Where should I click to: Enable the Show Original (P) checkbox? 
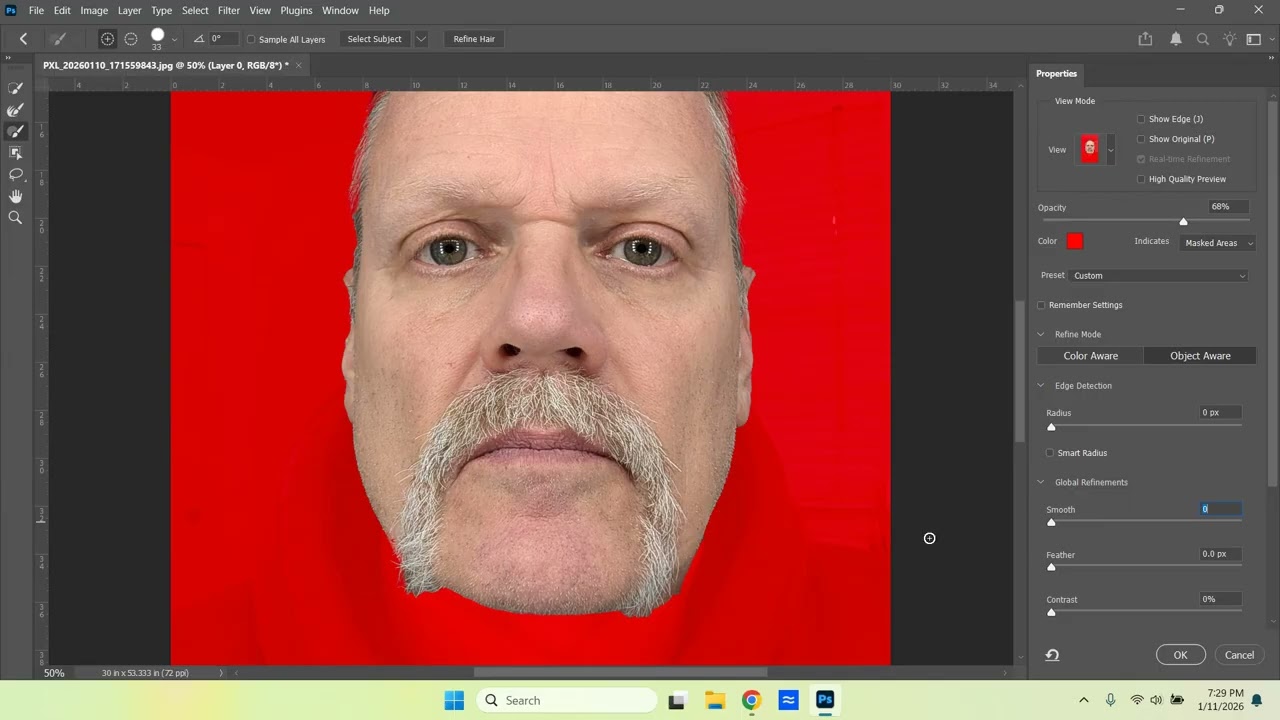(x=1141, y=139)
